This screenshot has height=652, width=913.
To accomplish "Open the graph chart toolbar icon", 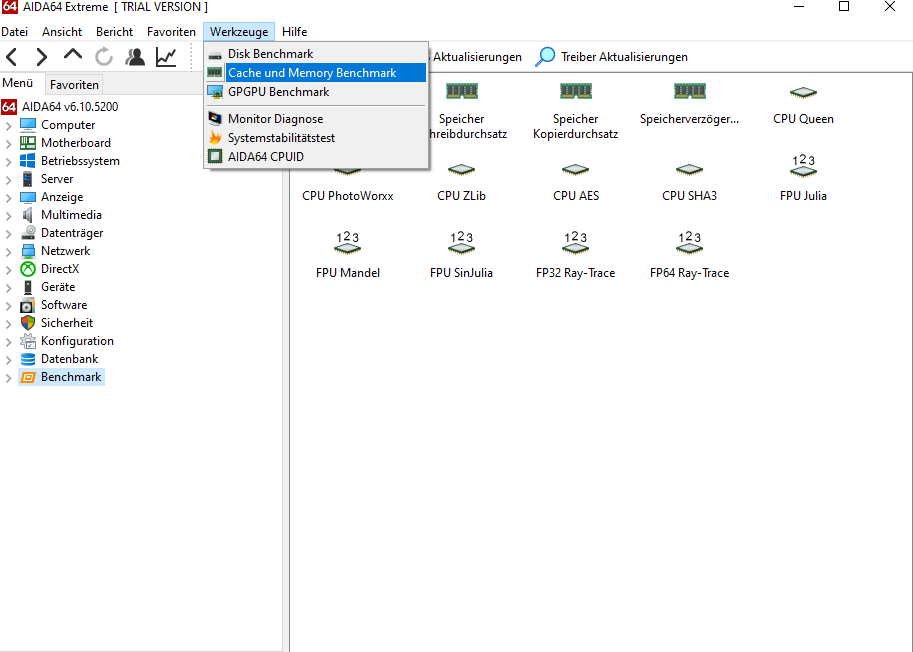I will pyautogui.click(x=166, y=56).
